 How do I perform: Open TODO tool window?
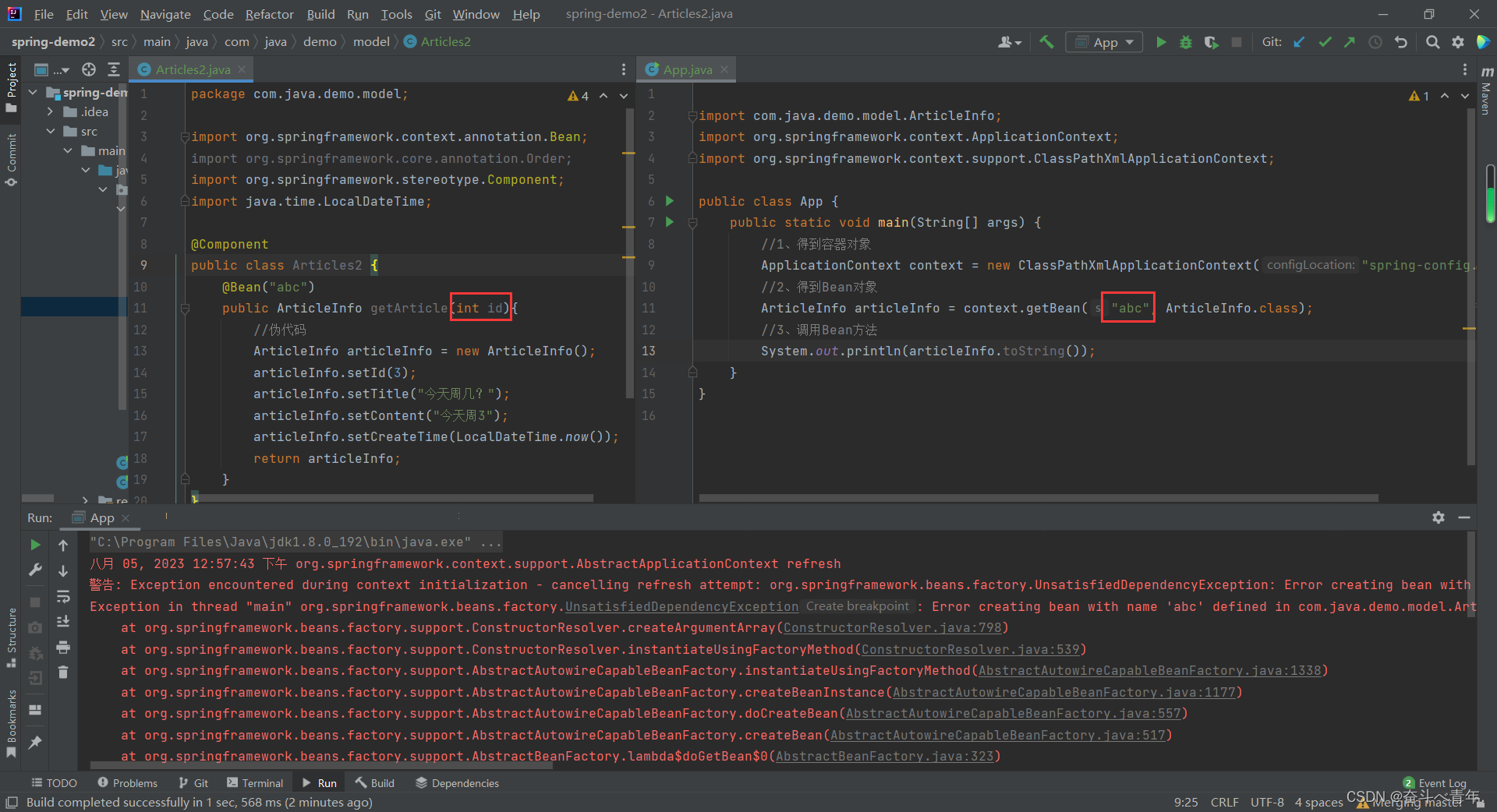point(55,783)
